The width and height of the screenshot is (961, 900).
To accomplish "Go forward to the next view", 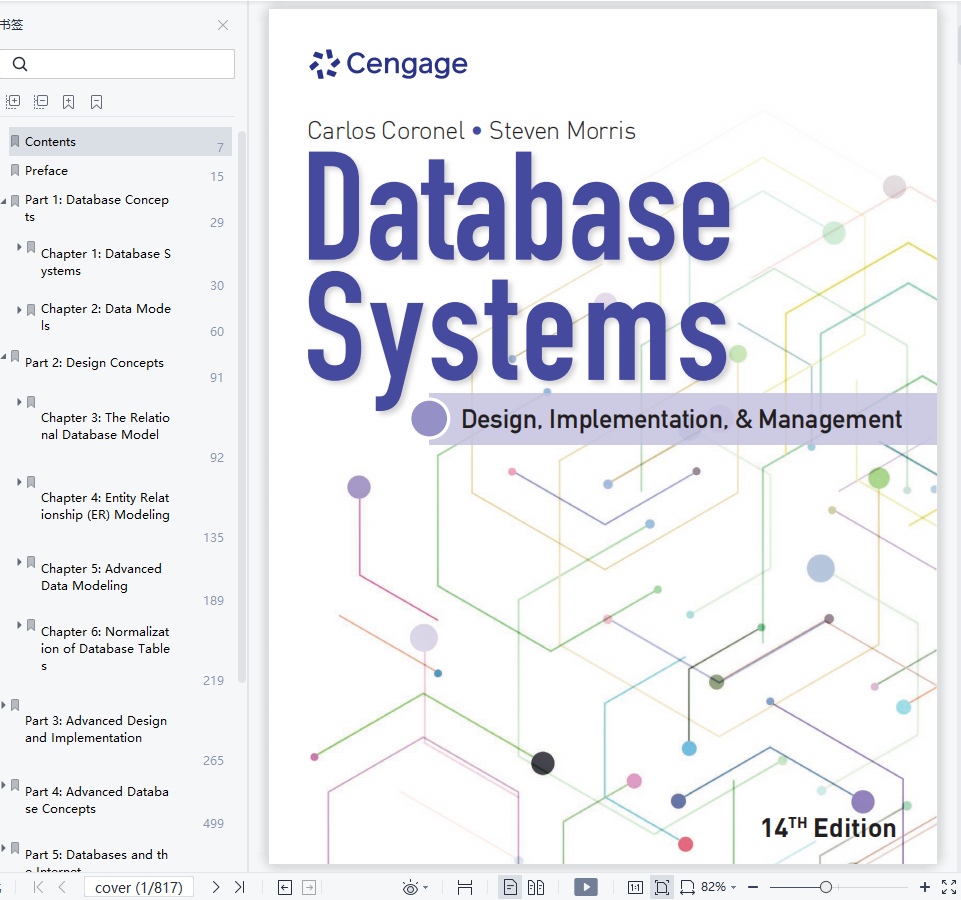I will [x=309, y=887].
